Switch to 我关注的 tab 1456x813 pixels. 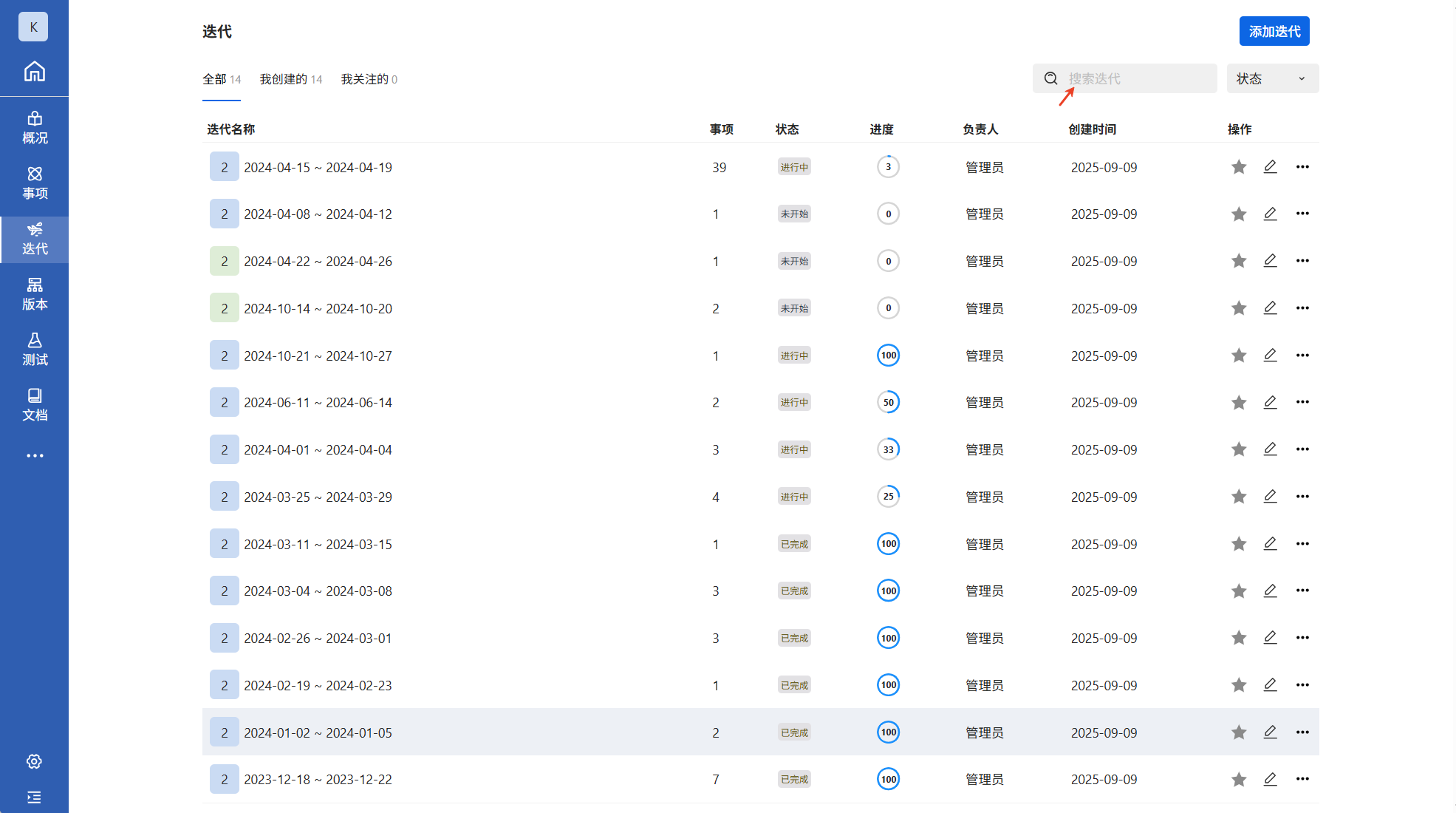[x=369, y=79]
